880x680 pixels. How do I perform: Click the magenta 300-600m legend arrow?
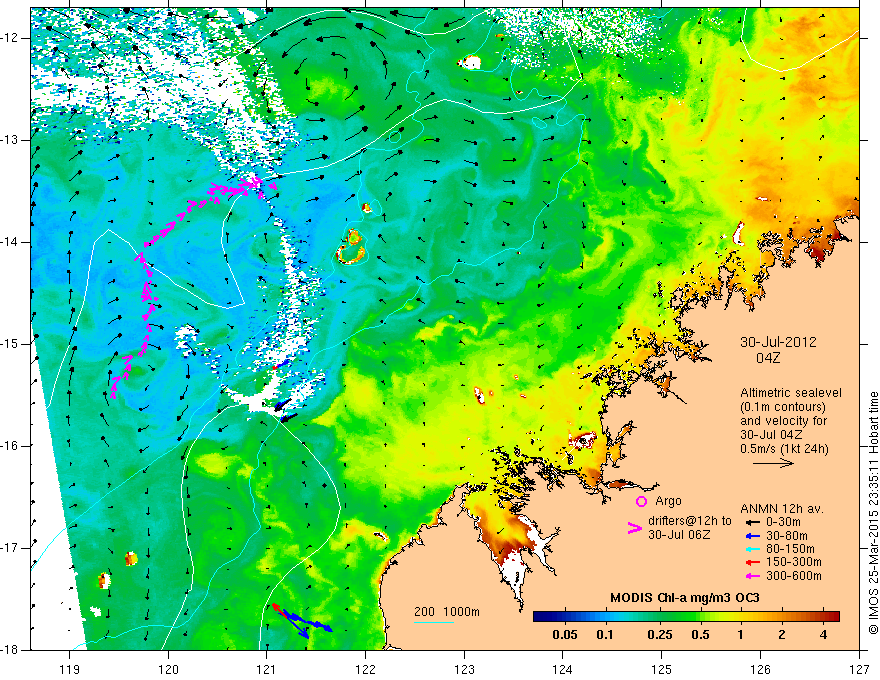click(752, 576)
